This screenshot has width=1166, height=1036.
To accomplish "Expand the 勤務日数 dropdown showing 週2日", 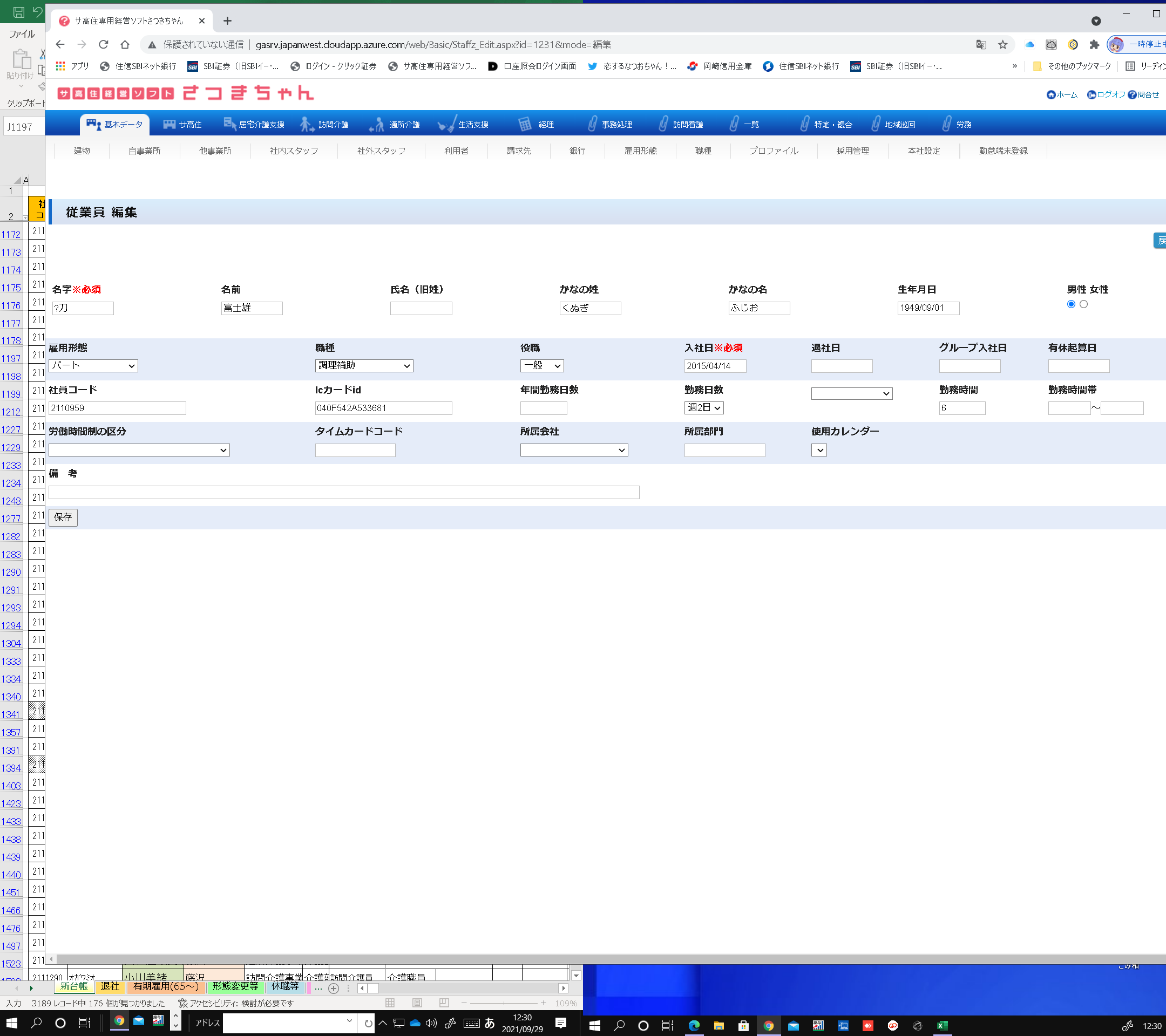I will (x=703, y=408).
